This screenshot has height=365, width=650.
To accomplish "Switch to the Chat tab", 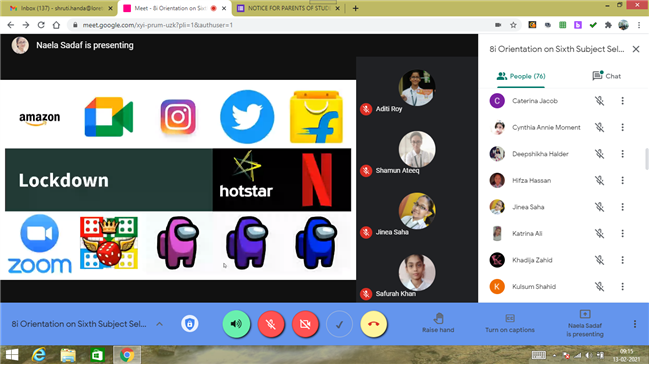I will 606,76.
